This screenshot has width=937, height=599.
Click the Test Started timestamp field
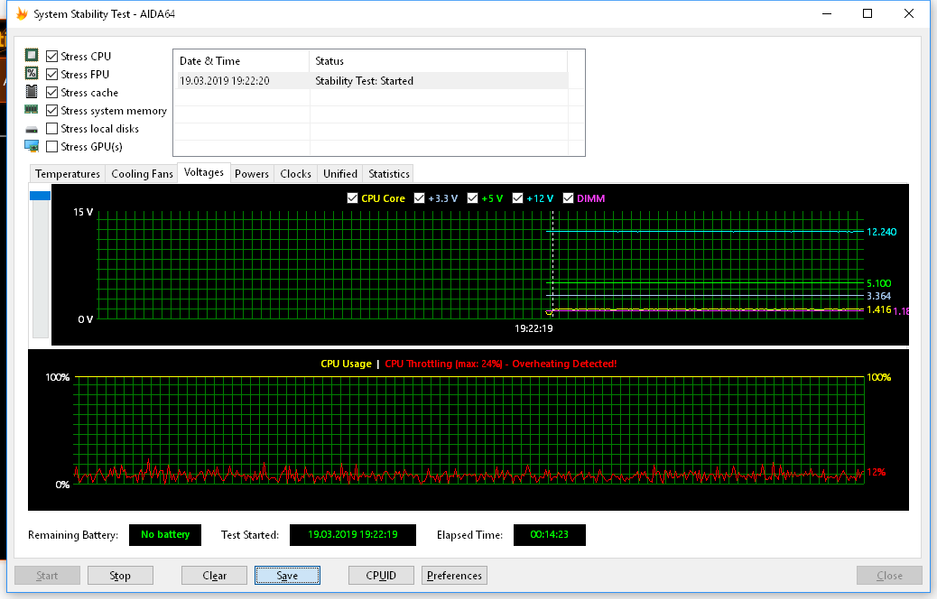(353, 534)
